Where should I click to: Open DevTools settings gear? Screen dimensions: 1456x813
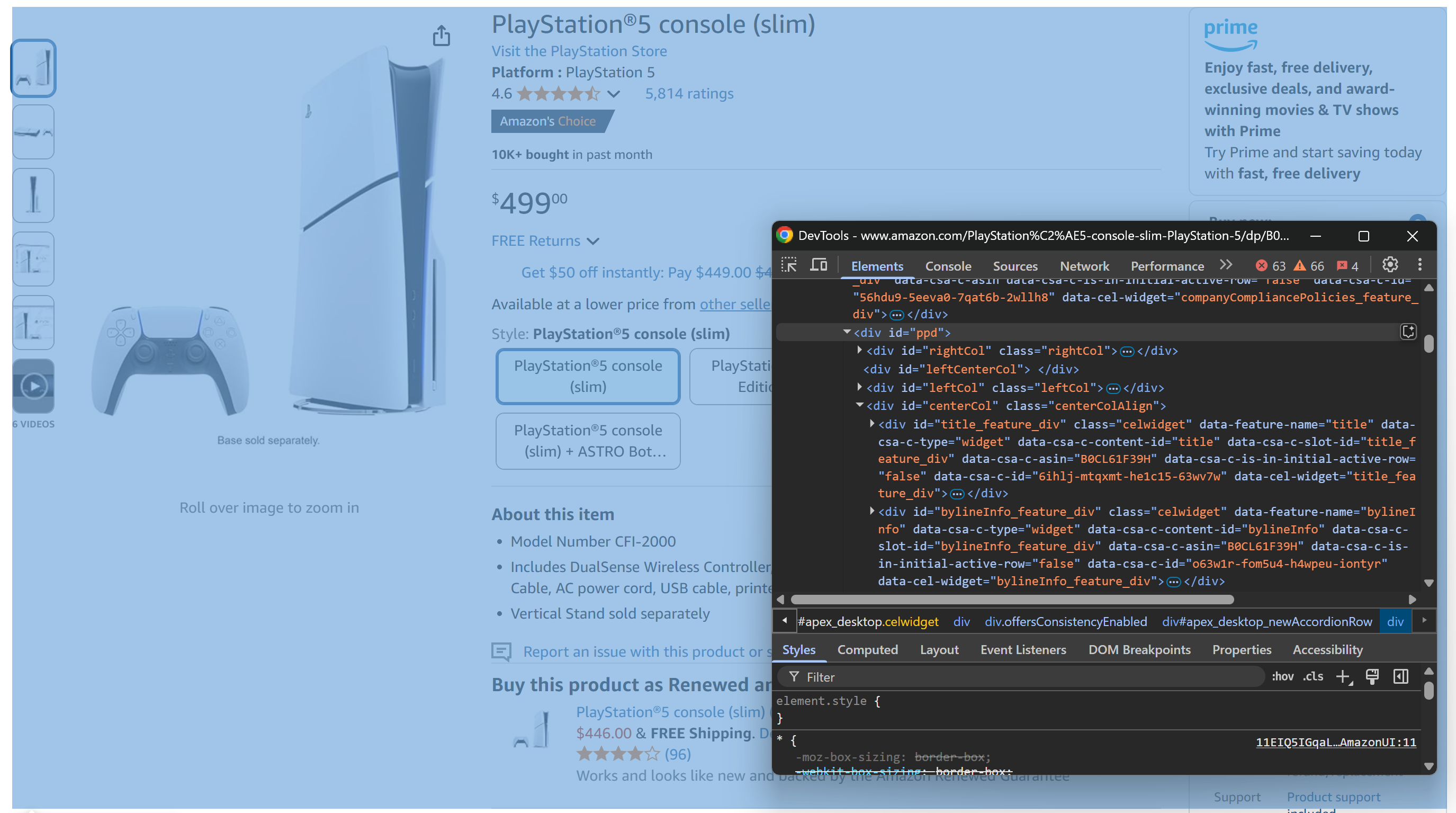tap(1390, 265)
